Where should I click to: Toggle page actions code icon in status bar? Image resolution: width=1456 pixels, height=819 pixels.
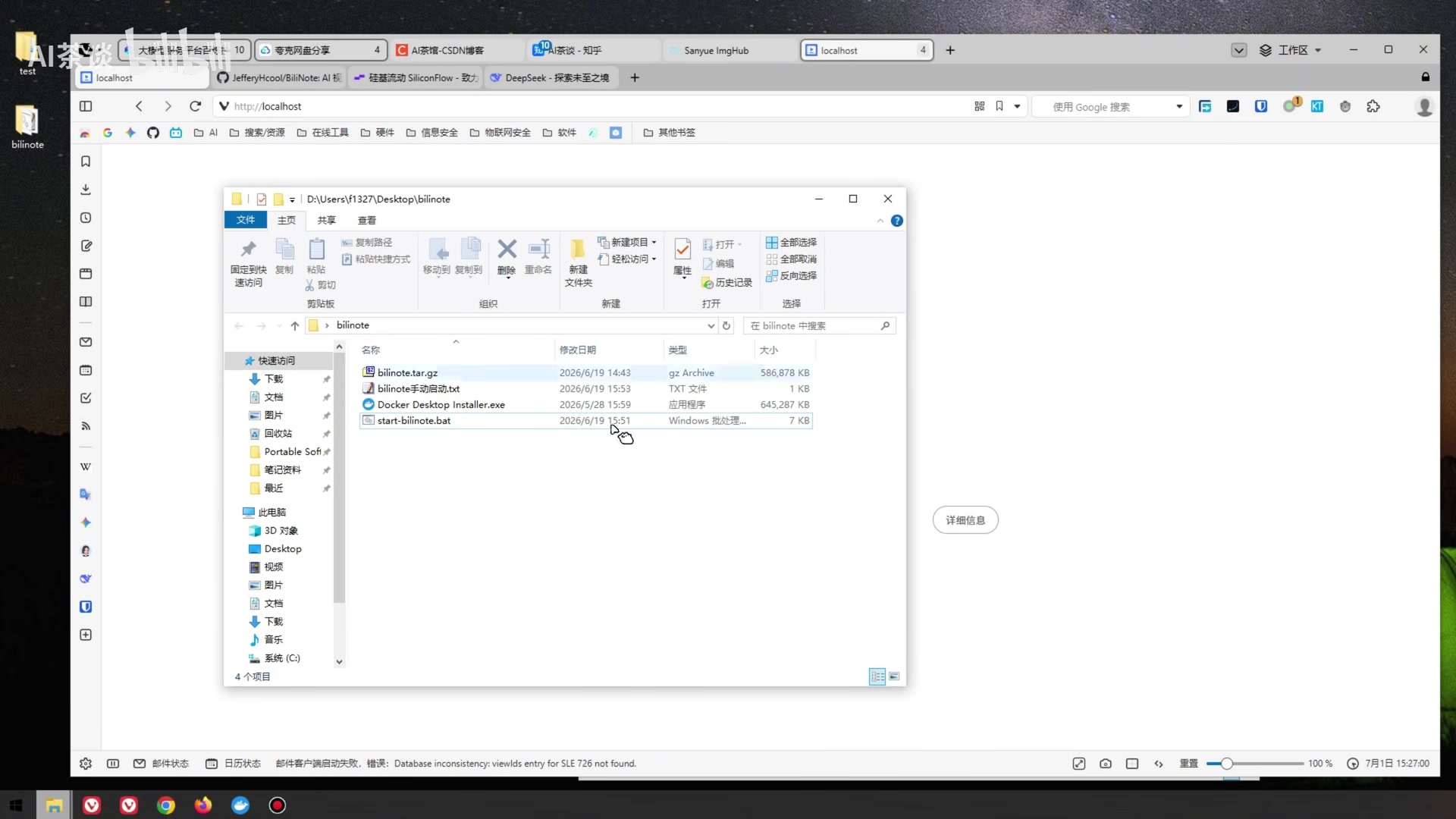click(x=1159, y=764)
